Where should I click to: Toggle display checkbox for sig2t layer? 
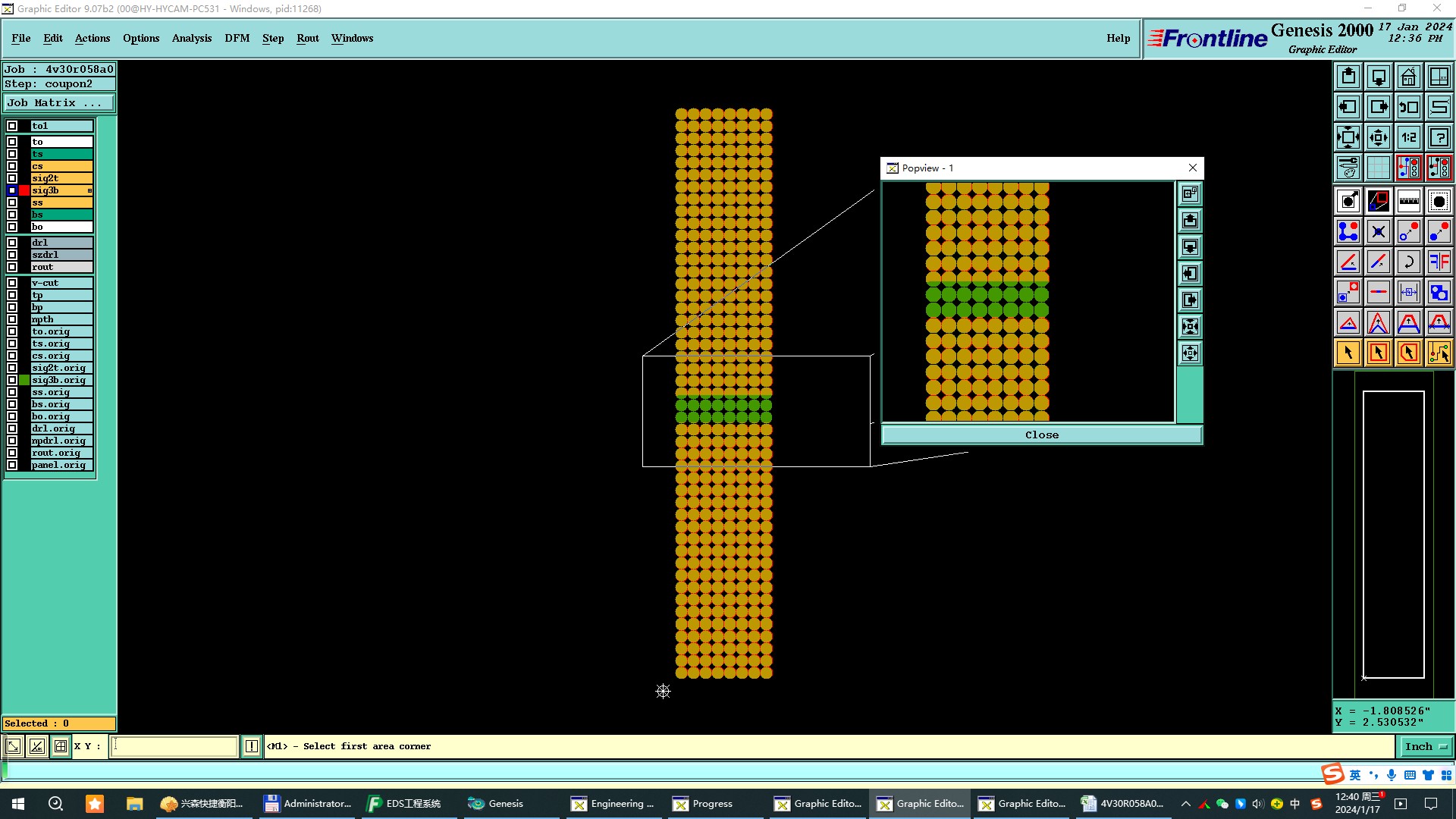click(x=12, y=178)
